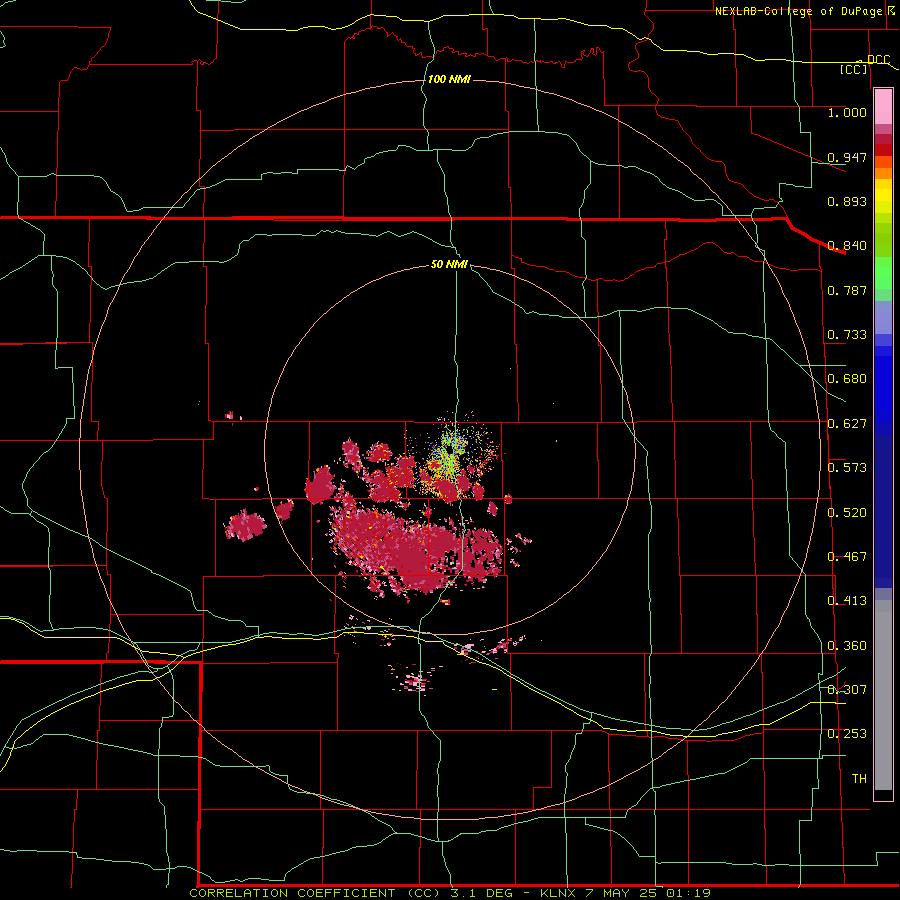Click the 0.840 legend value

(847, 246)
